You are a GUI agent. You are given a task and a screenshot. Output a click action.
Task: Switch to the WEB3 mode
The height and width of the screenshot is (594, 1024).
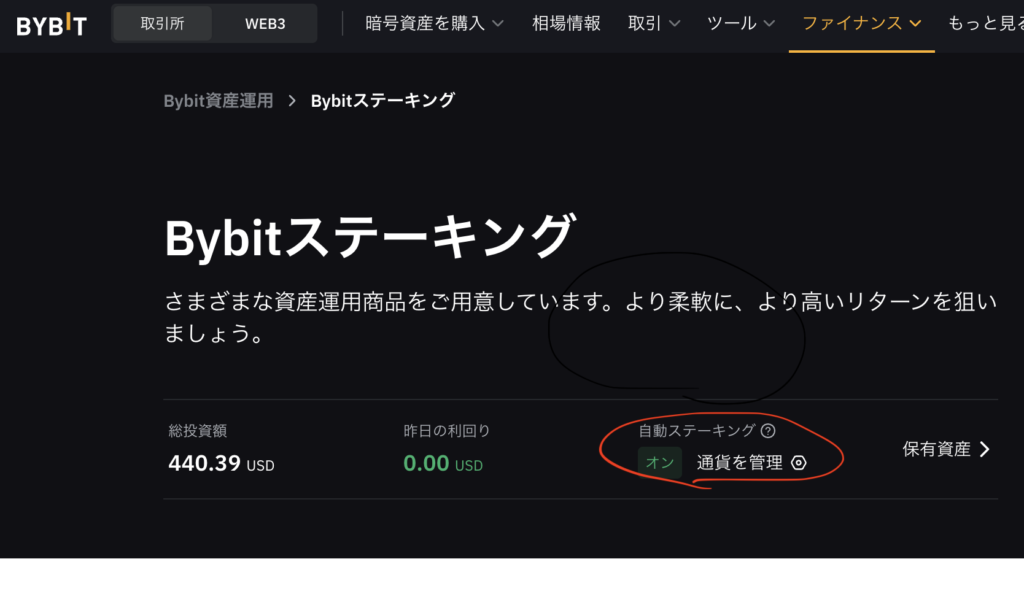point(264,23)
